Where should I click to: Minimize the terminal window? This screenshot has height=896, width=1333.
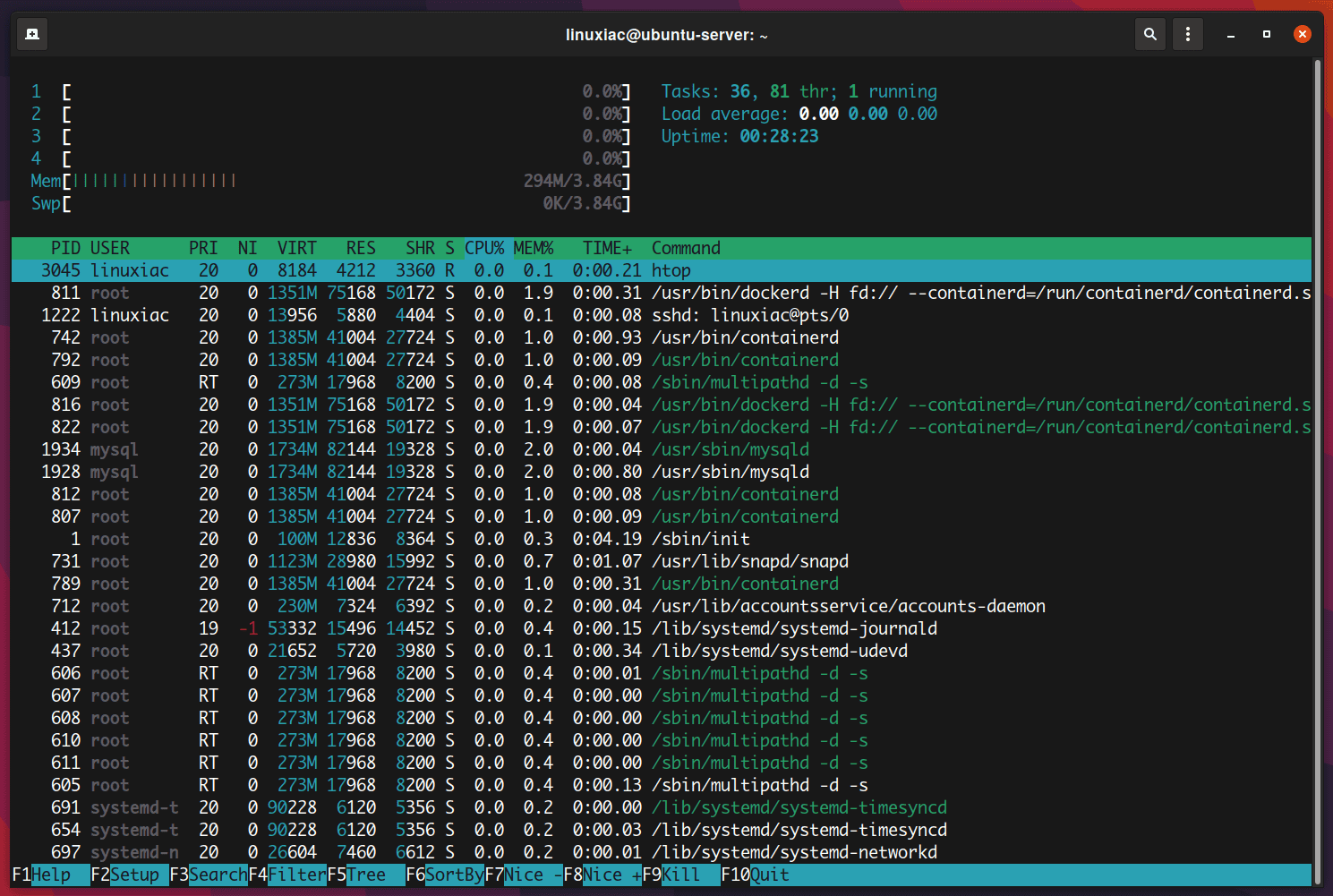pos(1231,35)
